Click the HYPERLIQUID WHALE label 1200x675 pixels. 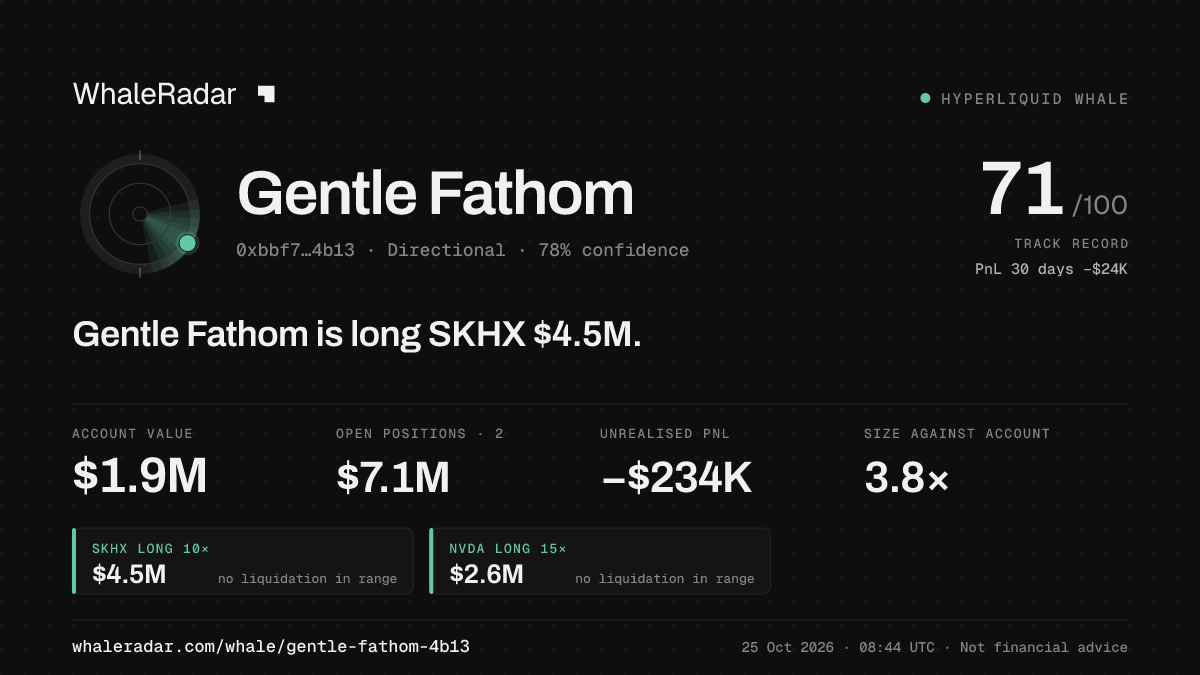click(1035, 99)
